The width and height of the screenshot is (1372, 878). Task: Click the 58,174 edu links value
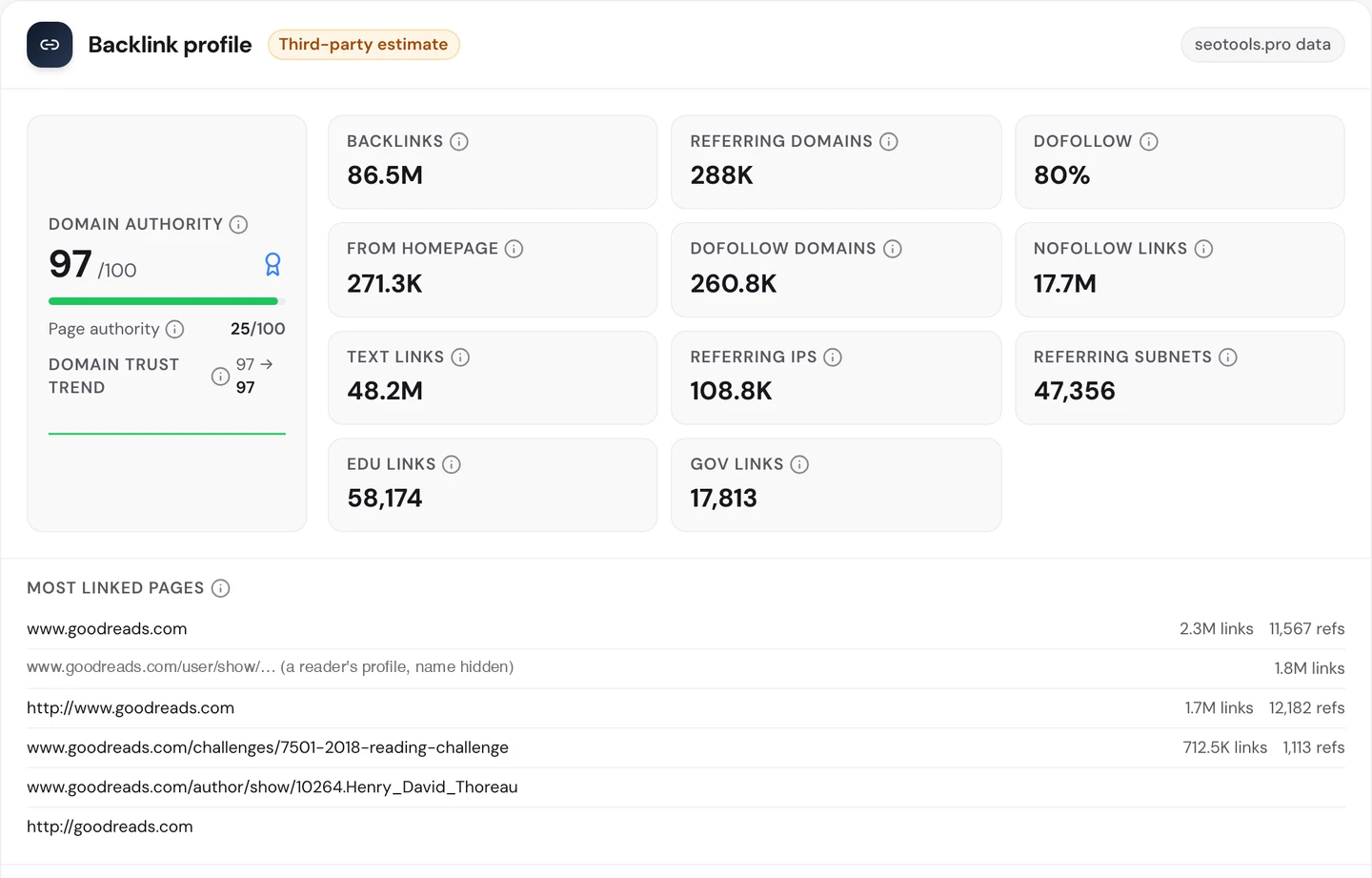click(x=385, y=499)
